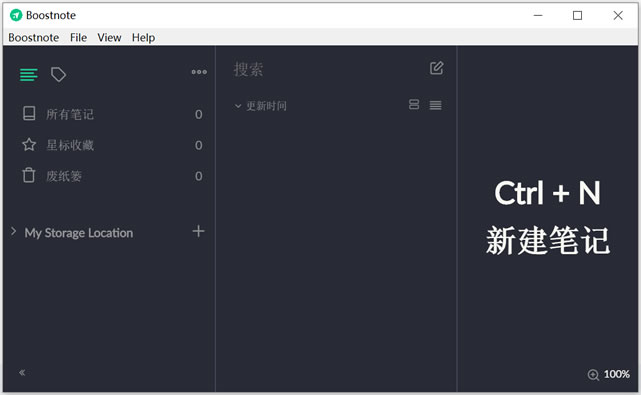Open the File menu
Image resolution: width=641 pixels, height=395 pixels.
pyautogui.click(x=78, y=38)
